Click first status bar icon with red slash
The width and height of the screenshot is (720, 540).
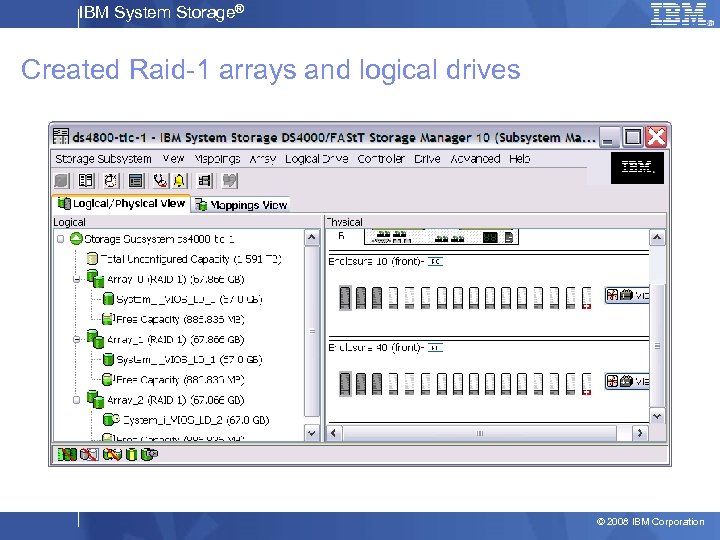pyautogui.click(x=67, y=455)
